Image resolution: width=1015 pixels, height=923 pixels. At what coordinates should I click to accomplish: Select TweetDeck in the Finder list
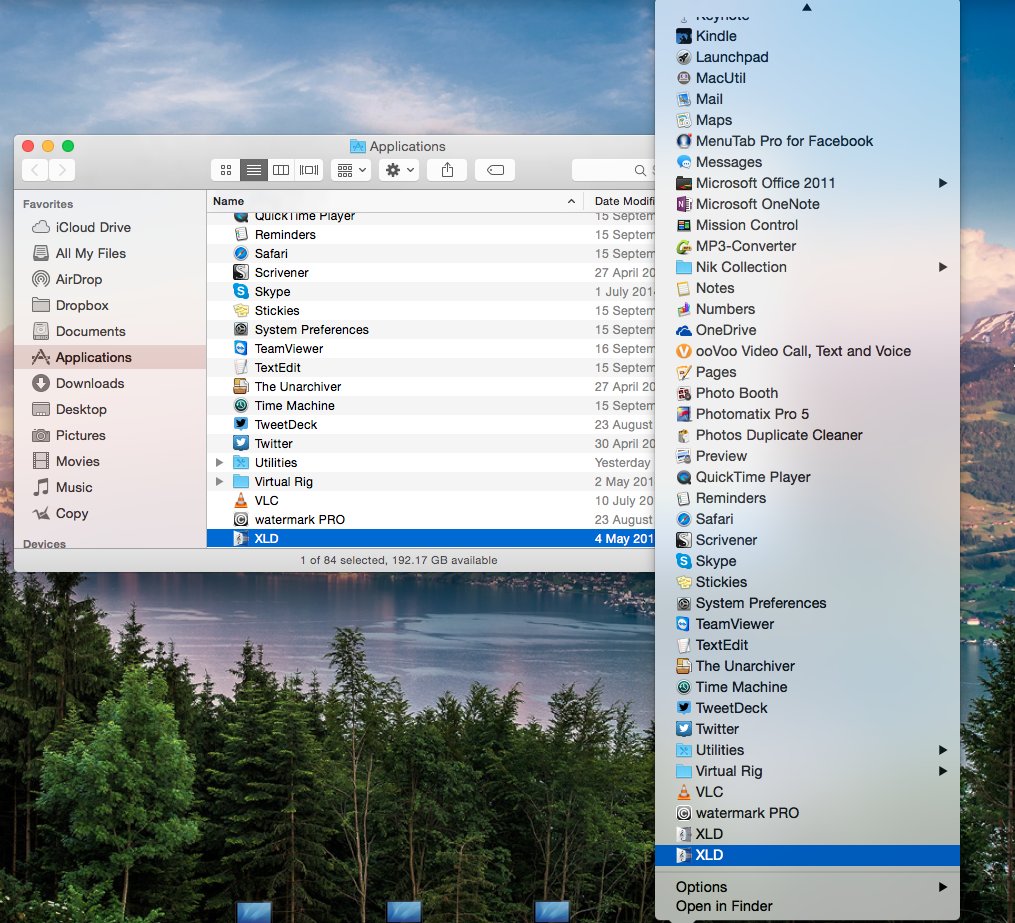(x=430, y=425)
